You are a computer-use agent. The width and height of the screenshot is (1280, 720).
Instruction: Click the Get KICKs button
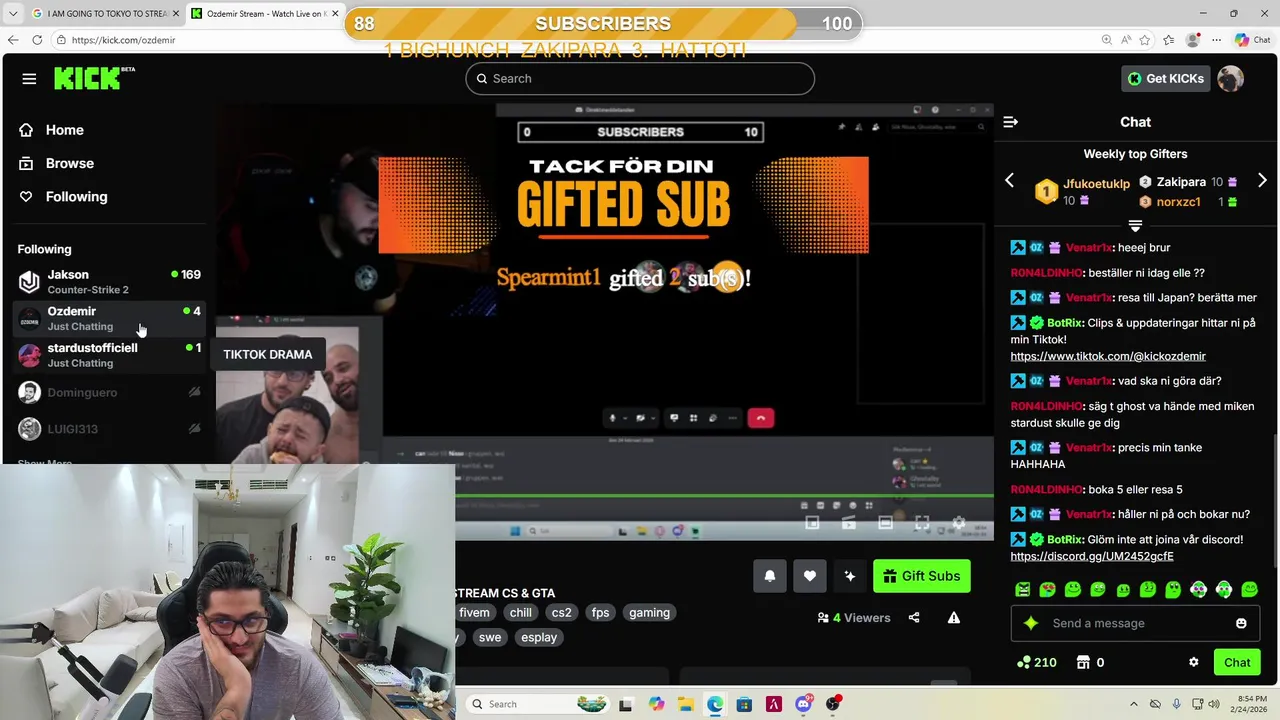(x=1166, y=79)
